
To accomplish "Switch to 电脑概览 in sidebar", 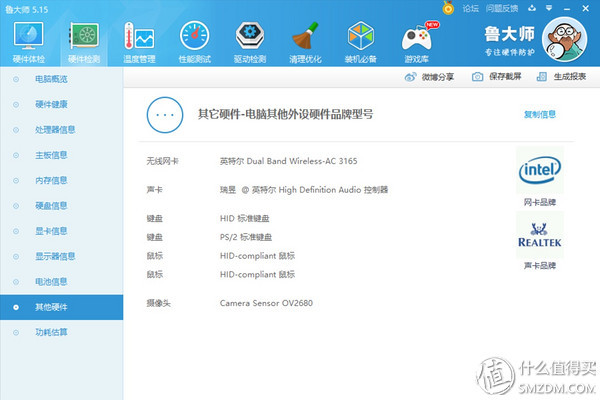I will coord(52,78).
